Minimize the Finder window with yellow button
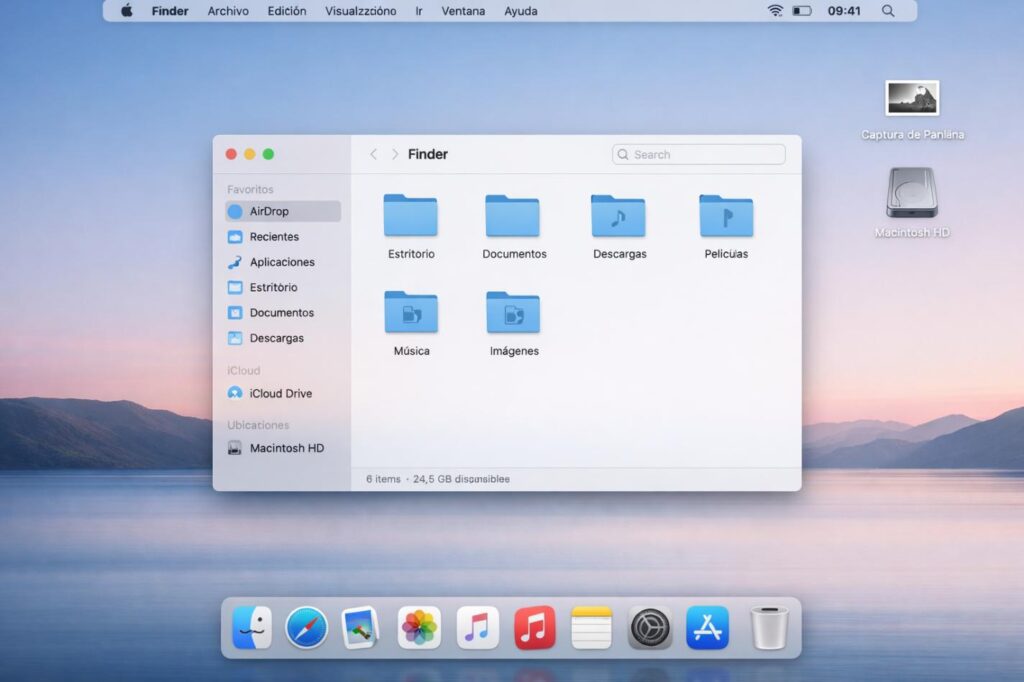 coord(249,154)
